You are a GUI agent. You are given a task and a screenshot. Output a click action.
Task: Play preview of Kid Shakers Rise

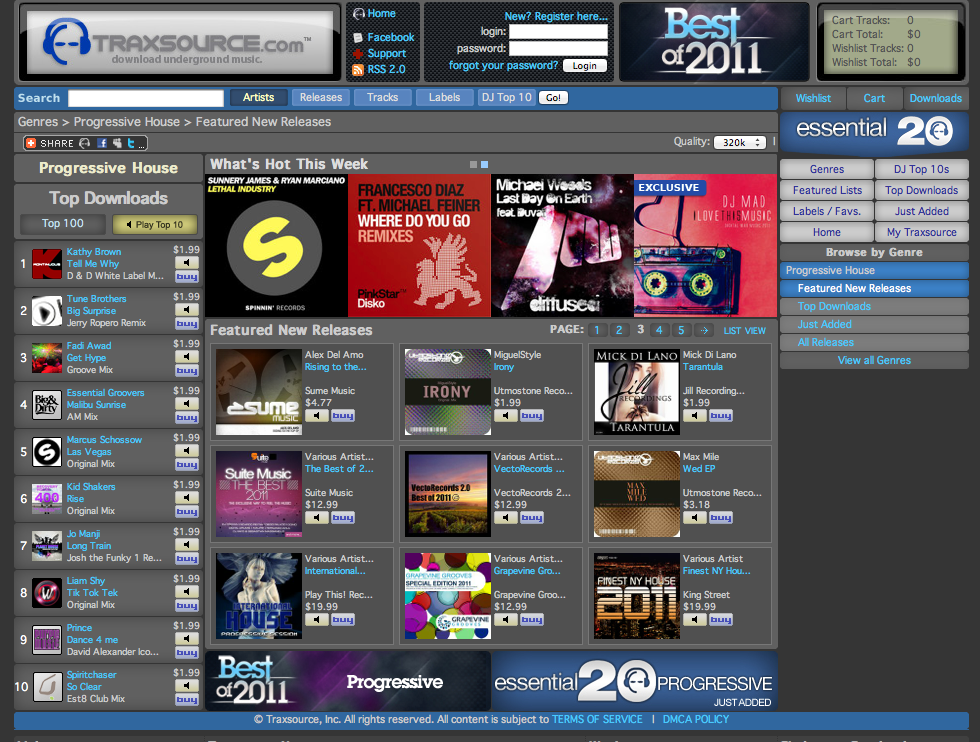(186, 498)
